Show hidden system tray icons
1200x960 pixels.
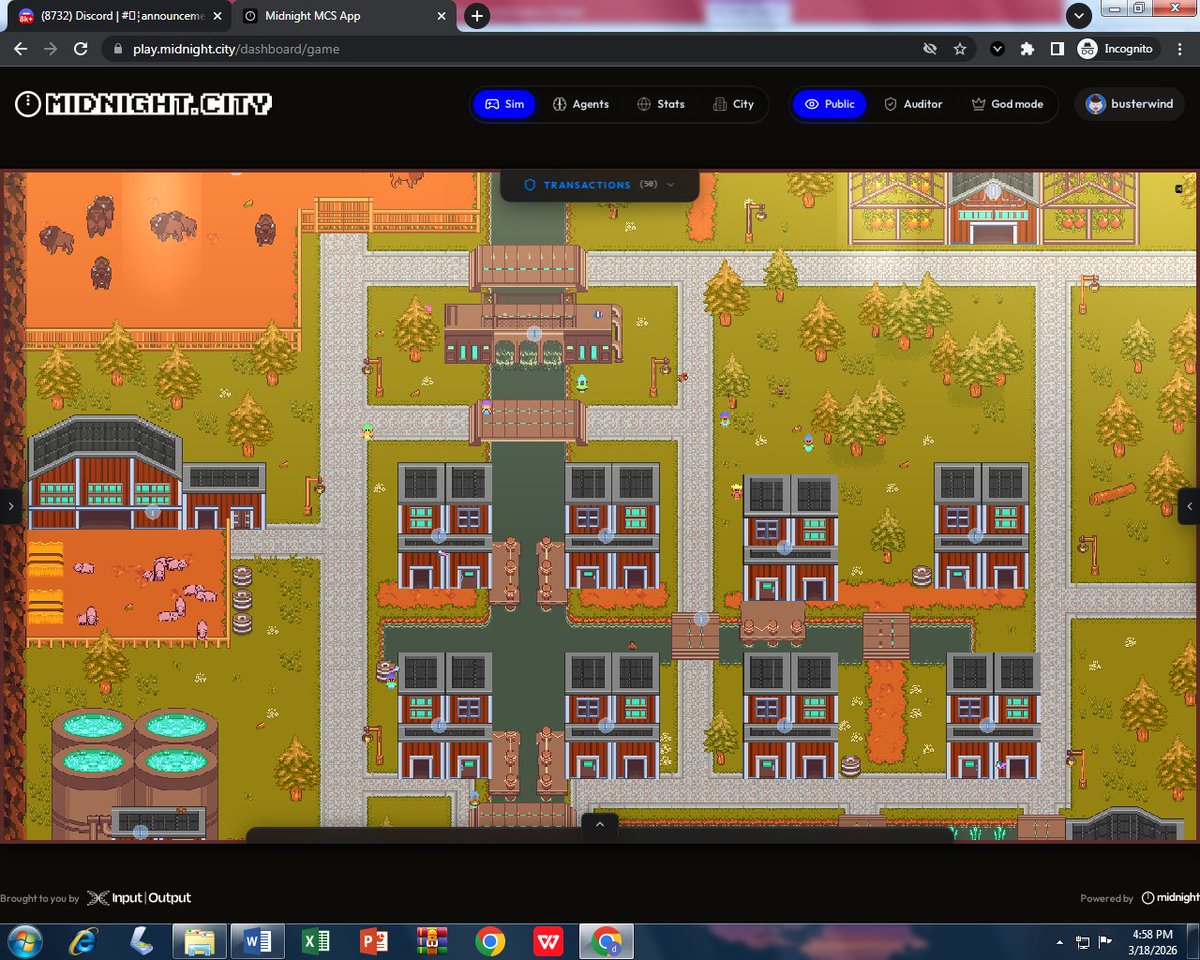tap(1061, 942)
